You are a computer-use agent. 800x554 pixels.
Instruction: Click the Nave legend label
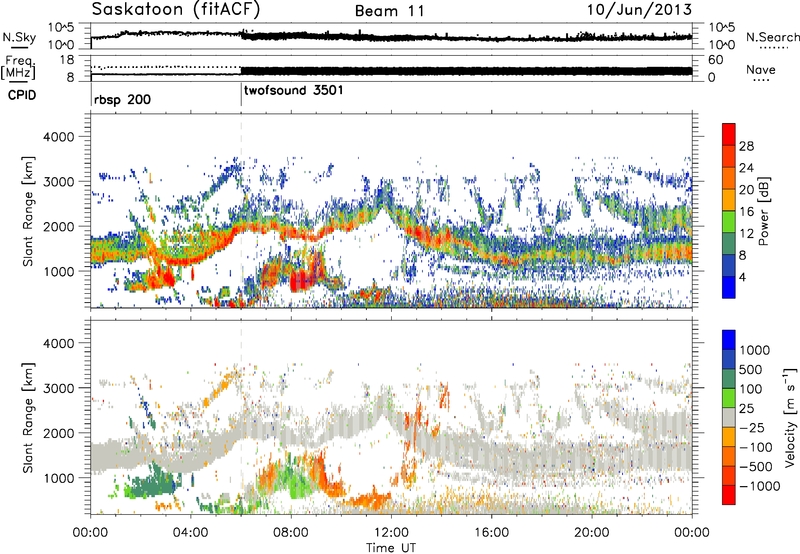pyautogui.click(x=761, y=70)
